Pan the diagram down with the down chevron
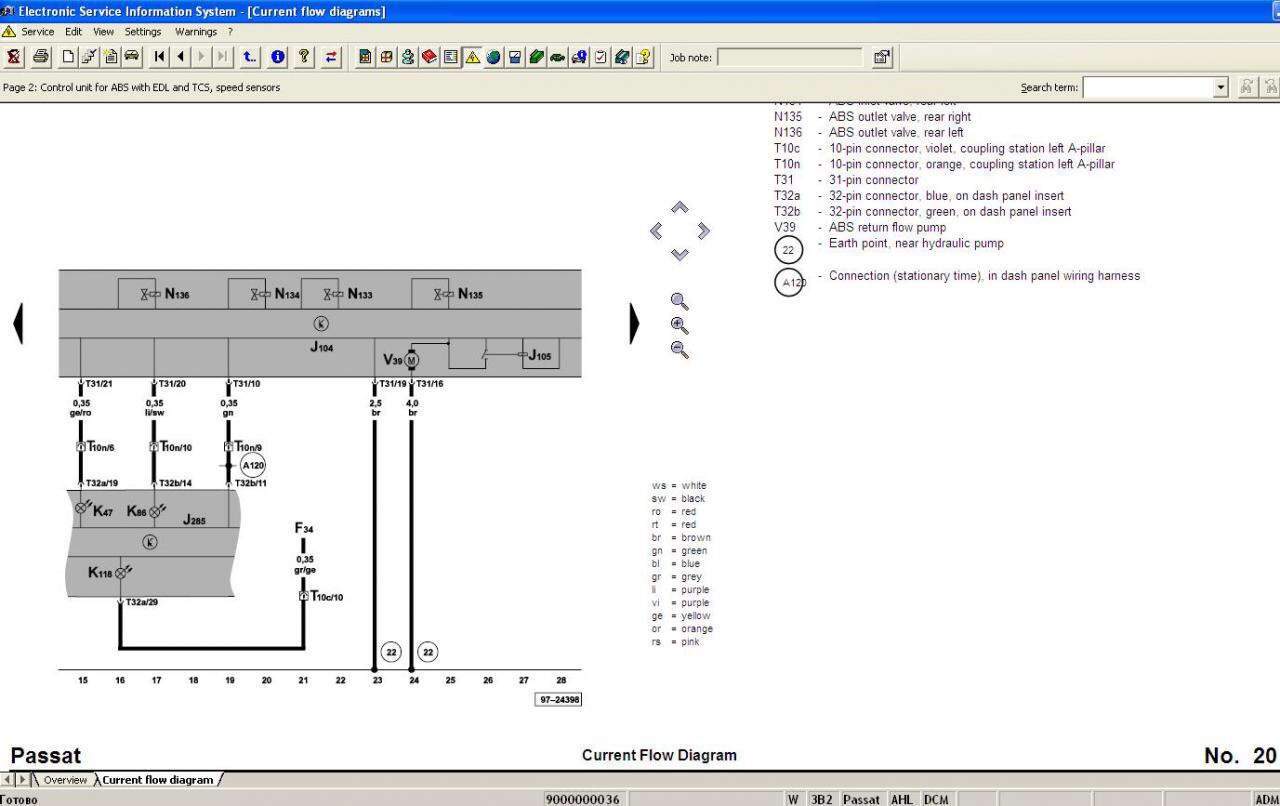This screenshot has height=806, width=1280. click(x=680, y=255)
